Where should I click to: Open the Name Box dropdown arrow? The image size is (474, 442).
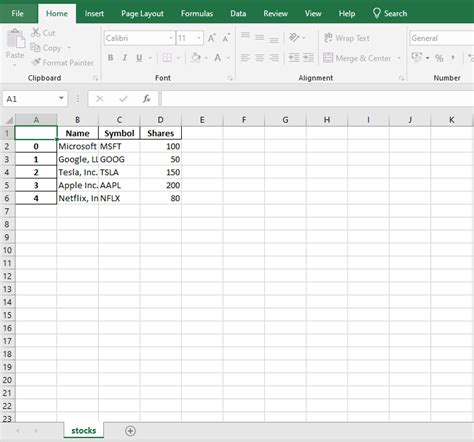click(61, 98)
